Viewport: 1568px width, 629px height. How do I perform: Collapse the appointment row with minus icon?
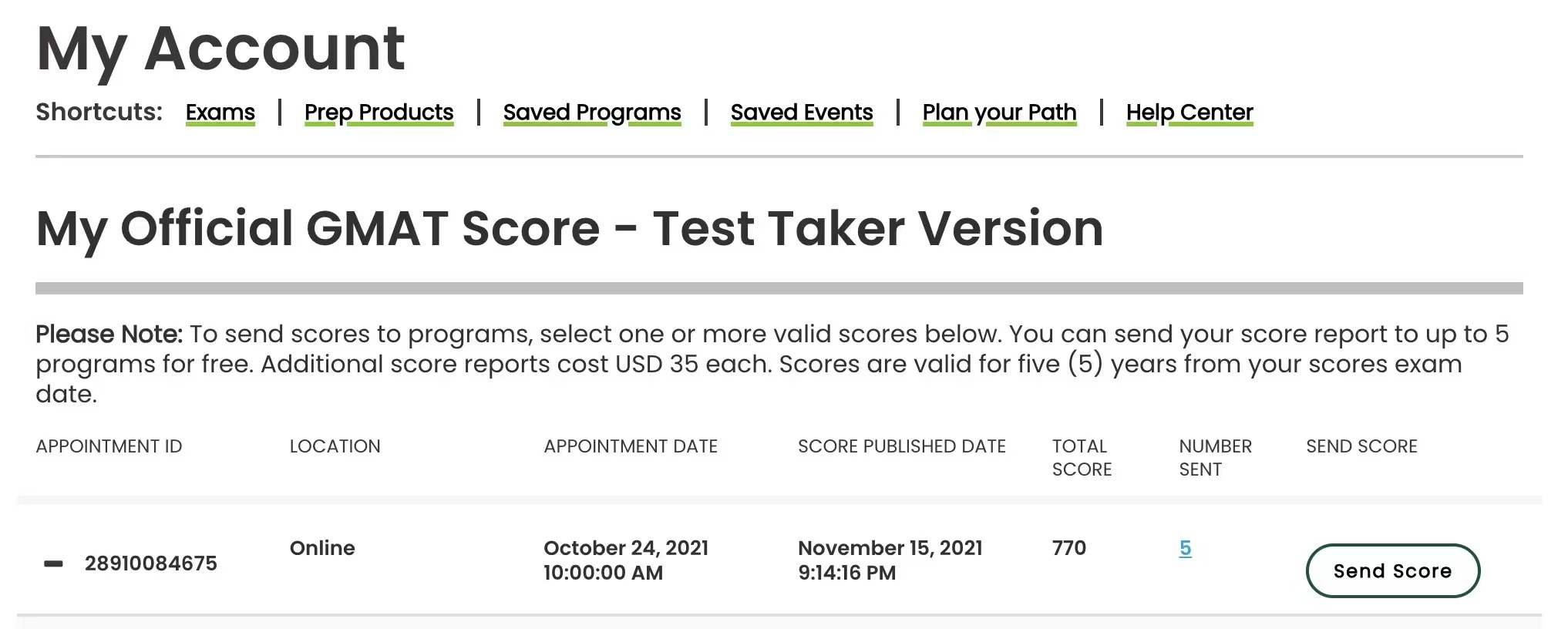53,563
